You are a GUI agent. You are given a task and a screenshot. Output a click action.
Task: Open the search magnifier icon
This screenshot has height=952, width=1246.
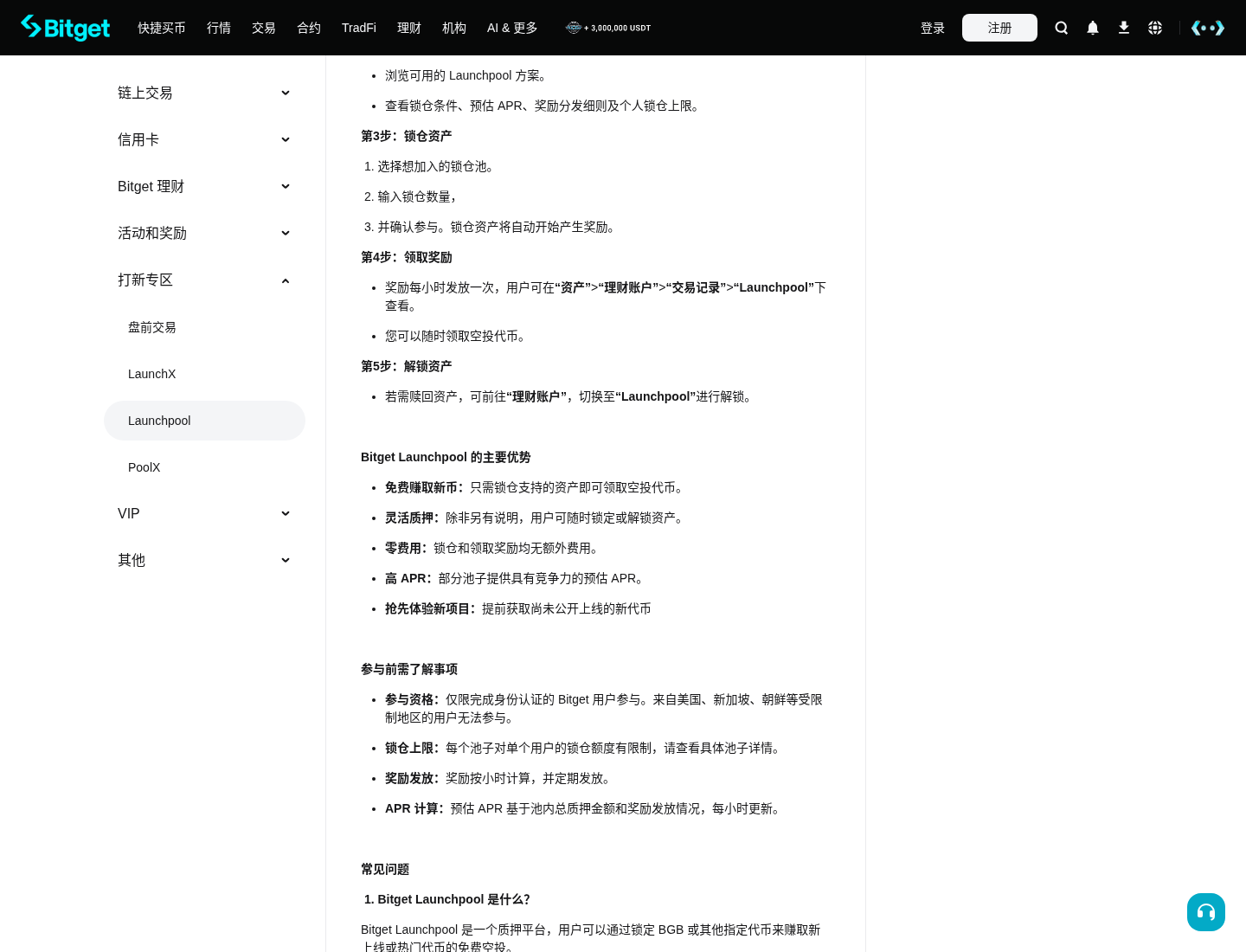pyautogui.click(x=1062, y=28)
